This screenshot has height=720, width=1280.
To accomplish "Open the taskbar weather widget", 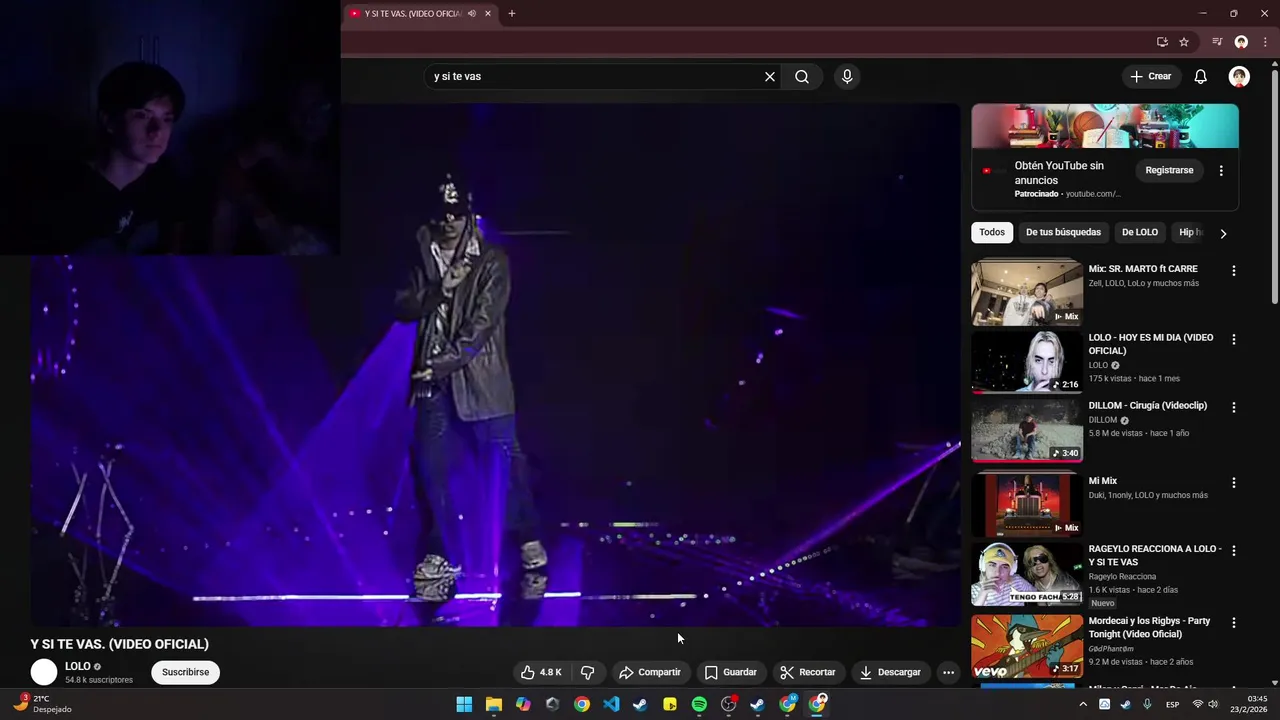I will pyautogui.click(x=42, y=704).
